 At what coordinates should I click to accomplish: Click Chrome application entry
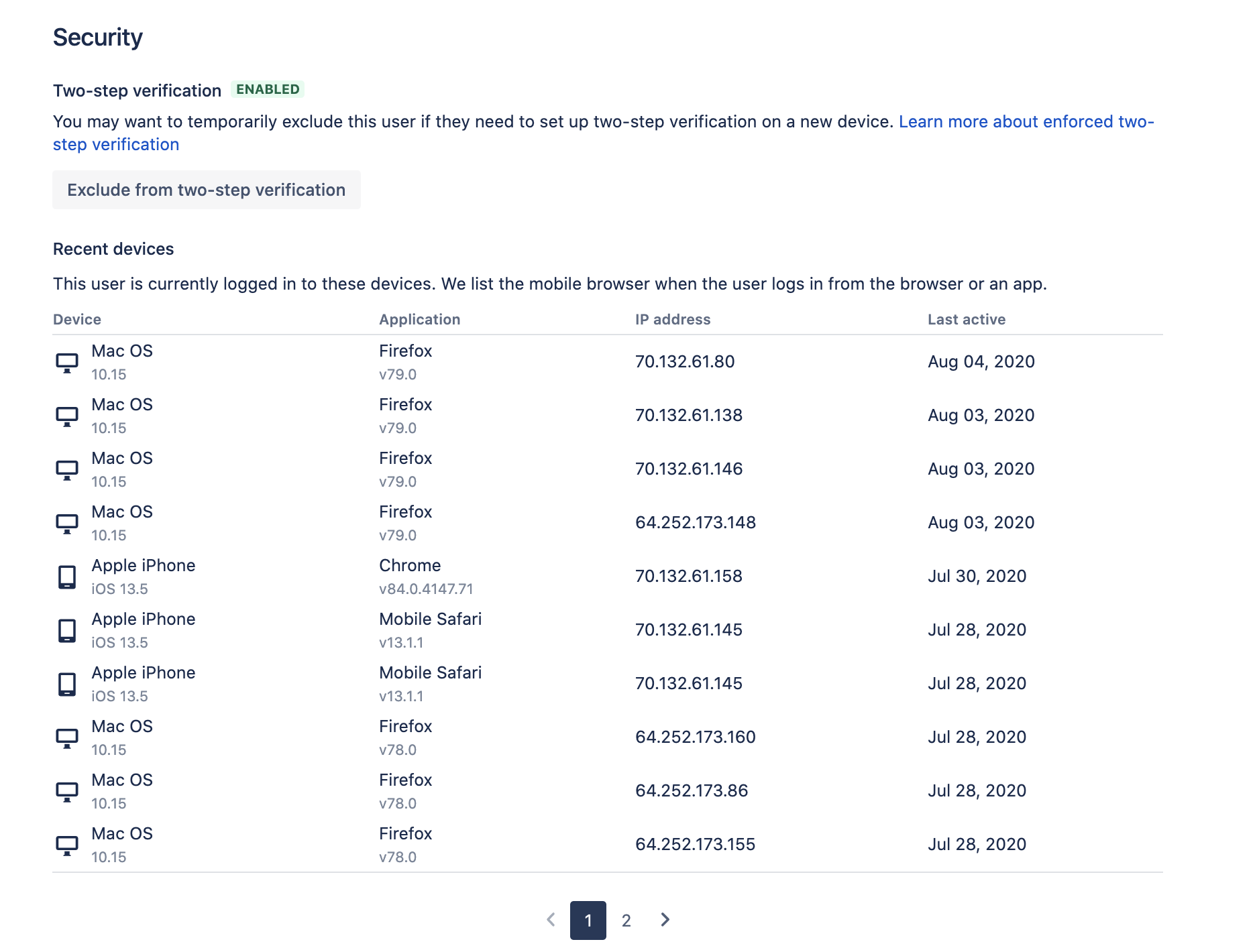pos(410,565)
